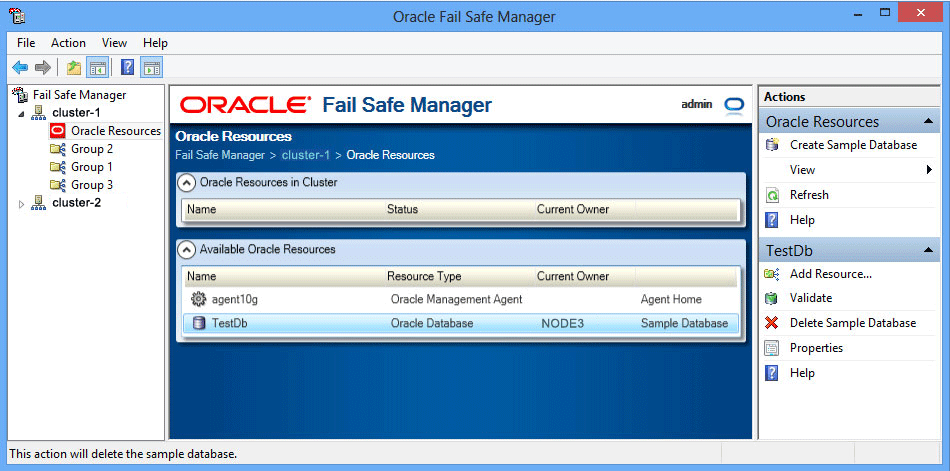This screenshot has width=950, height=471.
Task: Click the Back arrow toolbar icon
Action: 20,67
